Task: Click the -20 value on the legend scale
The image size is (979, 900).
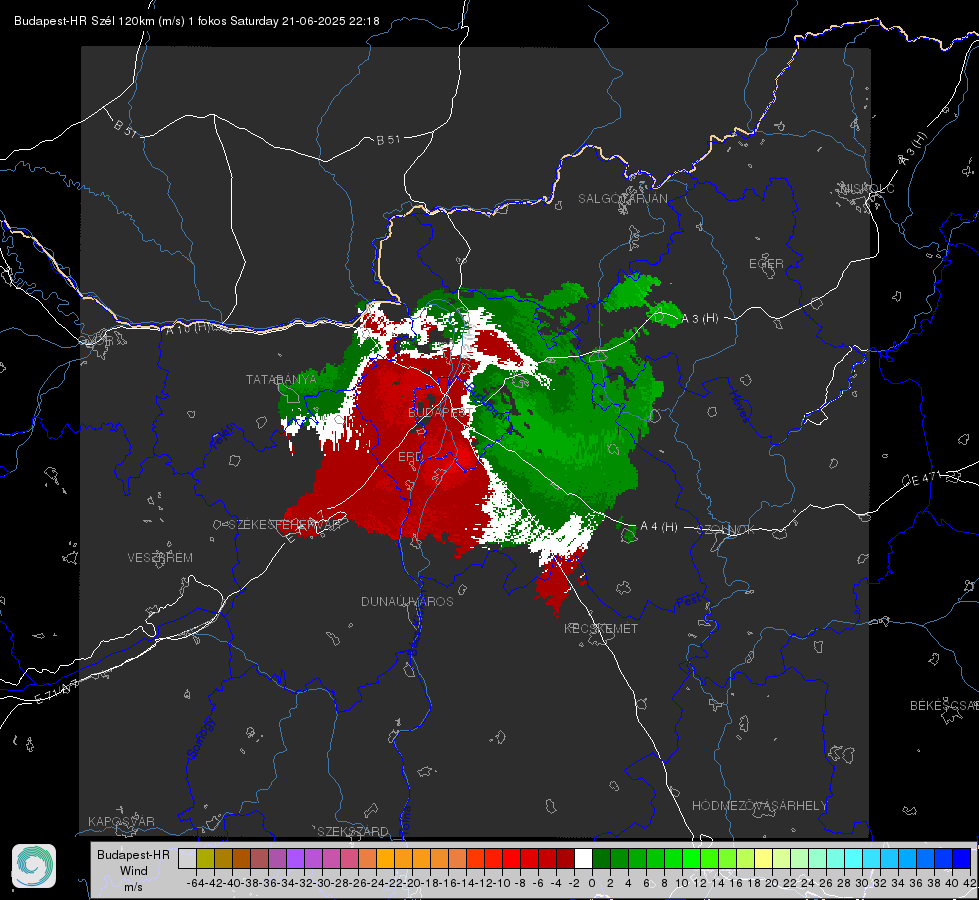Action: click(x=412, y=883)
